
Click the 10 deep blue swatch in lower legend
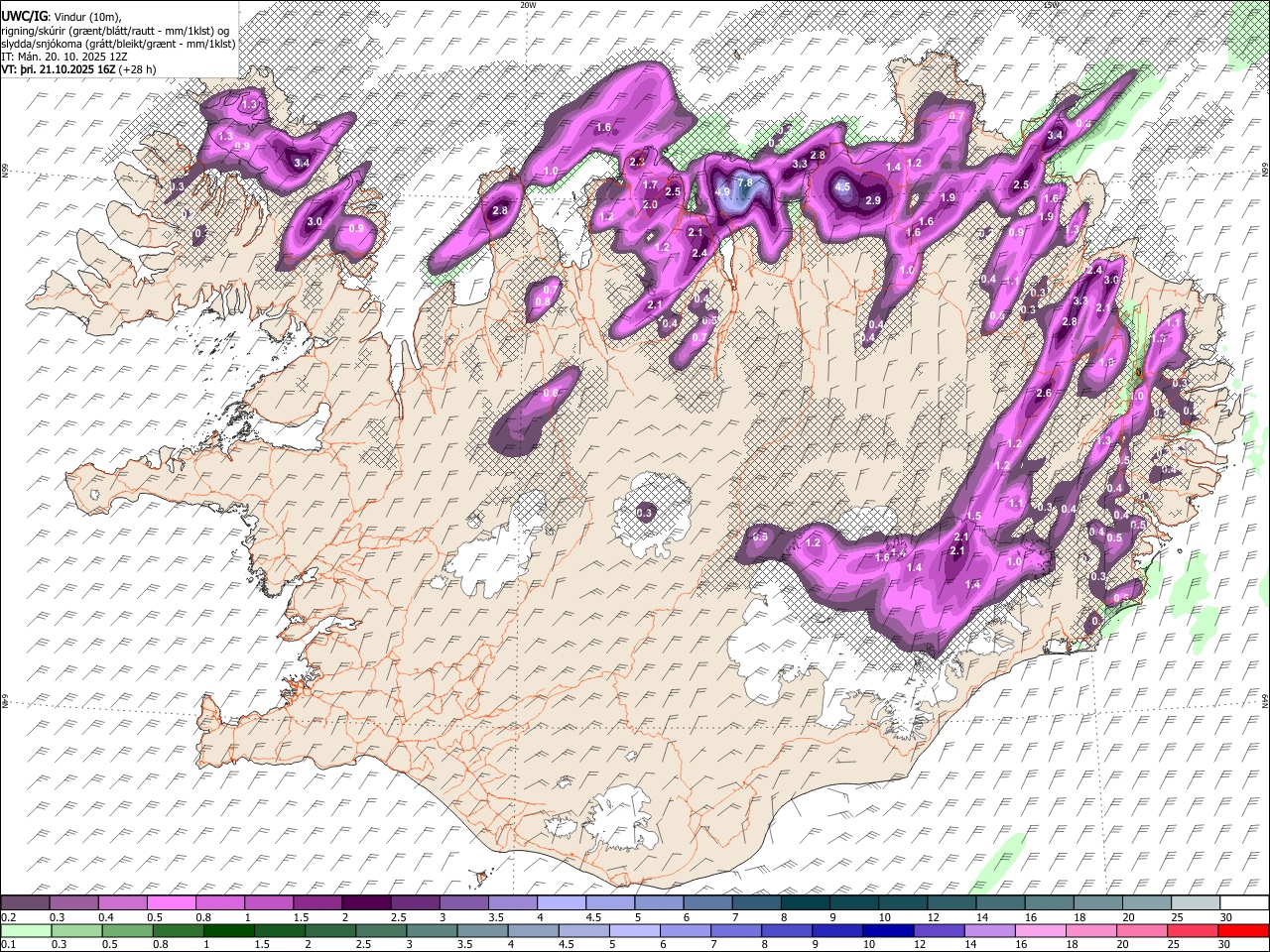click(x=889, y=930)
